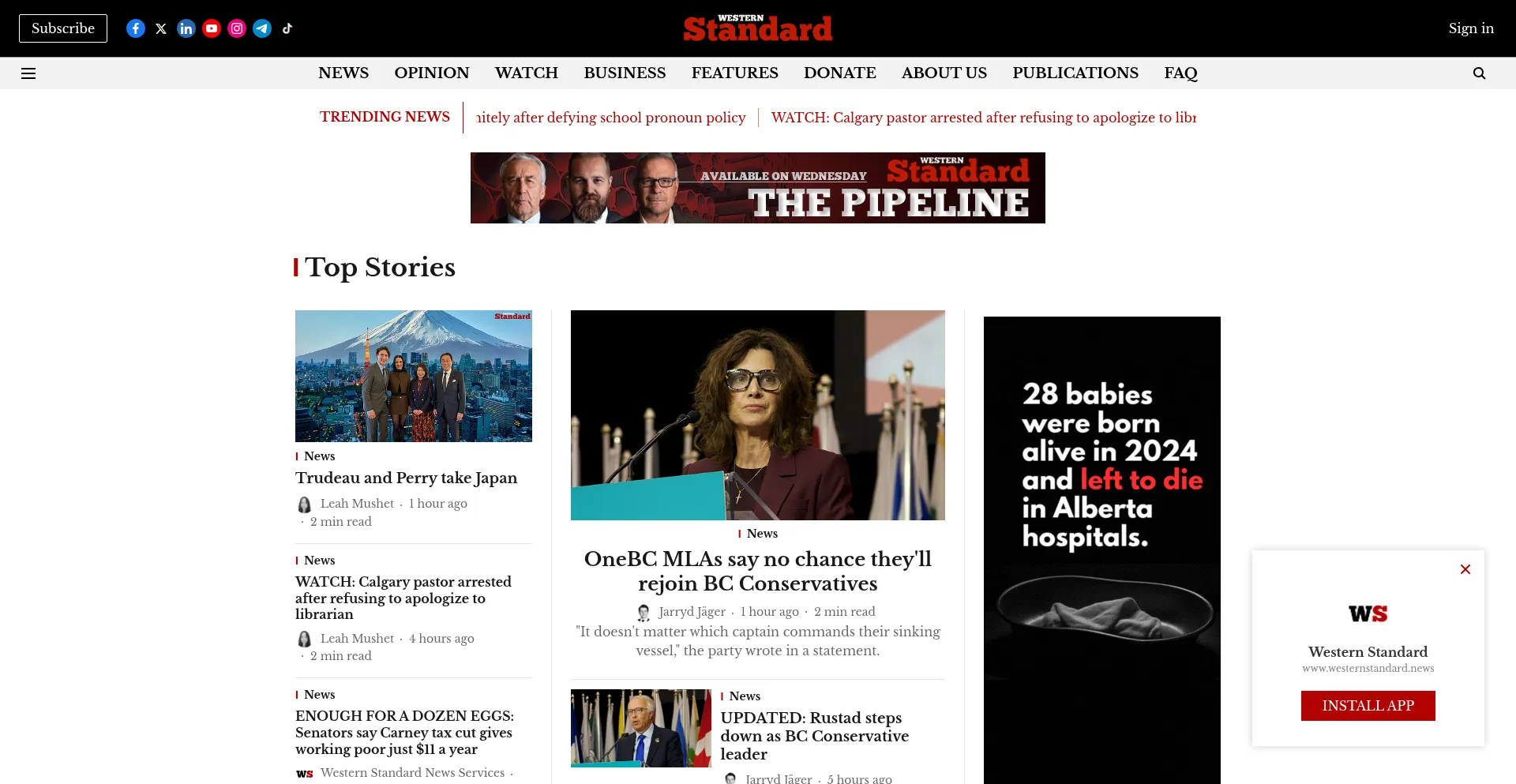Click the INSTALL APP button
The width and height of the screenshot is (1516, 784).
(1368, 706)
